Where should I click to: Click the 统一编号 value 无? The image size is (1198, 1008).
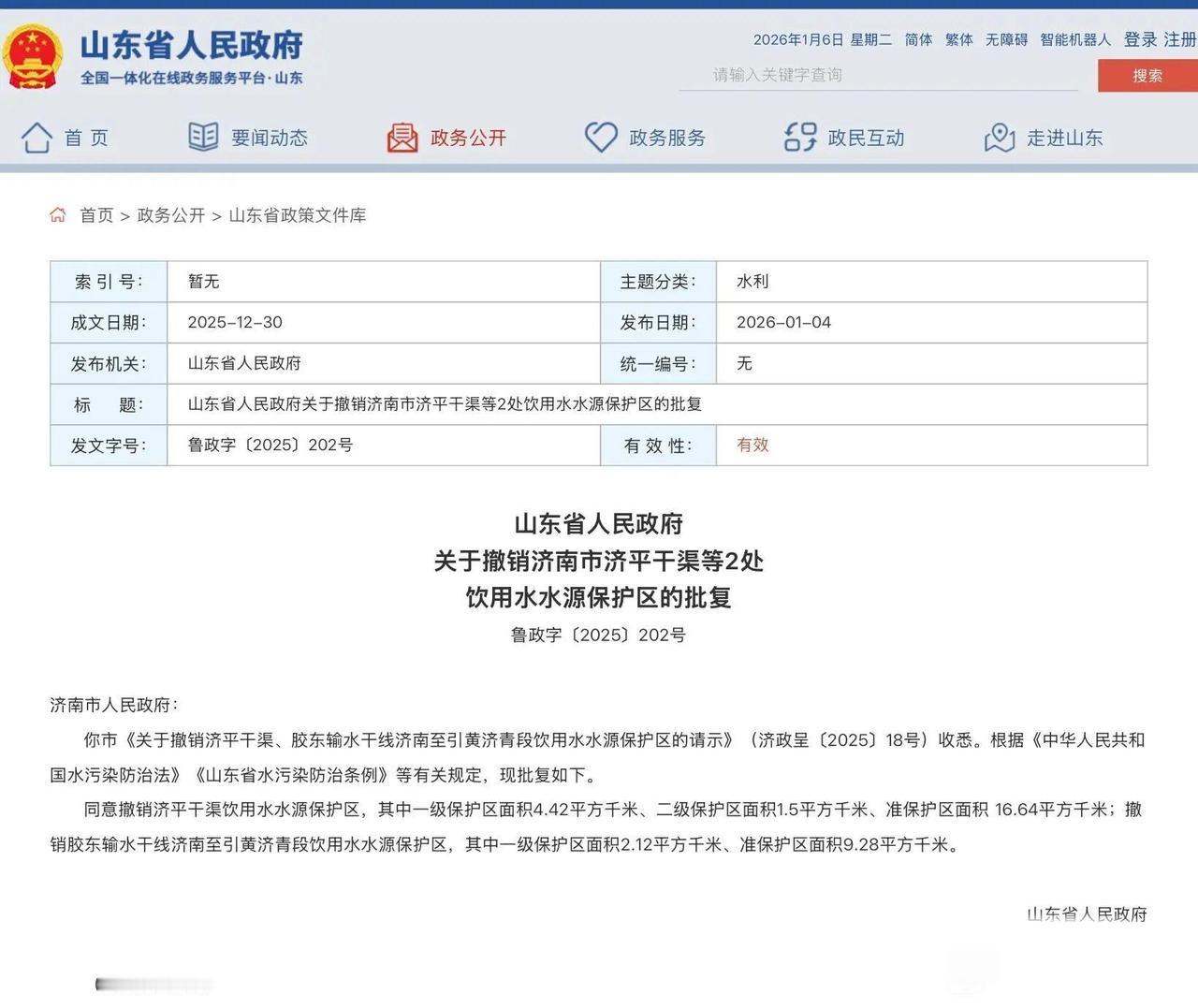[x=744, y=363]
